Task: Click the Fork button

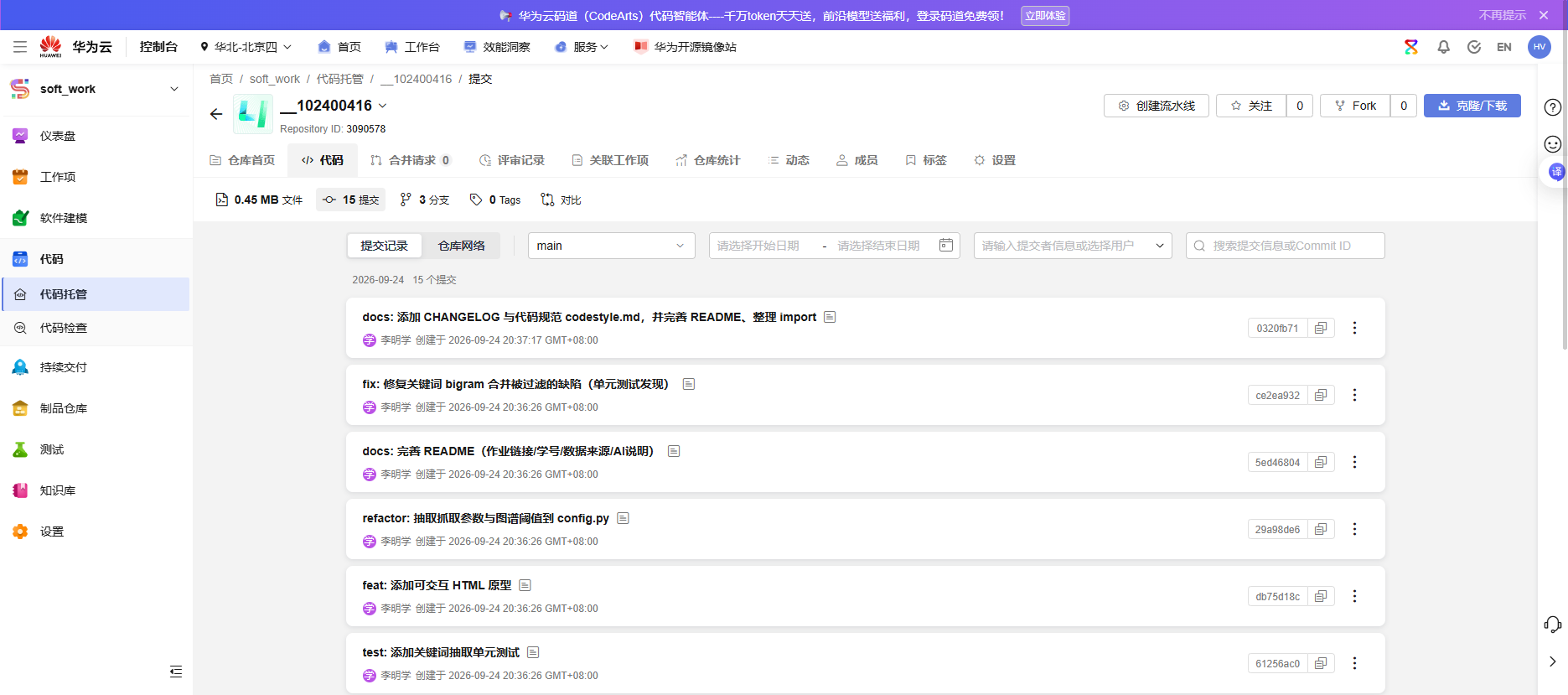Action: pos(1355,106)
